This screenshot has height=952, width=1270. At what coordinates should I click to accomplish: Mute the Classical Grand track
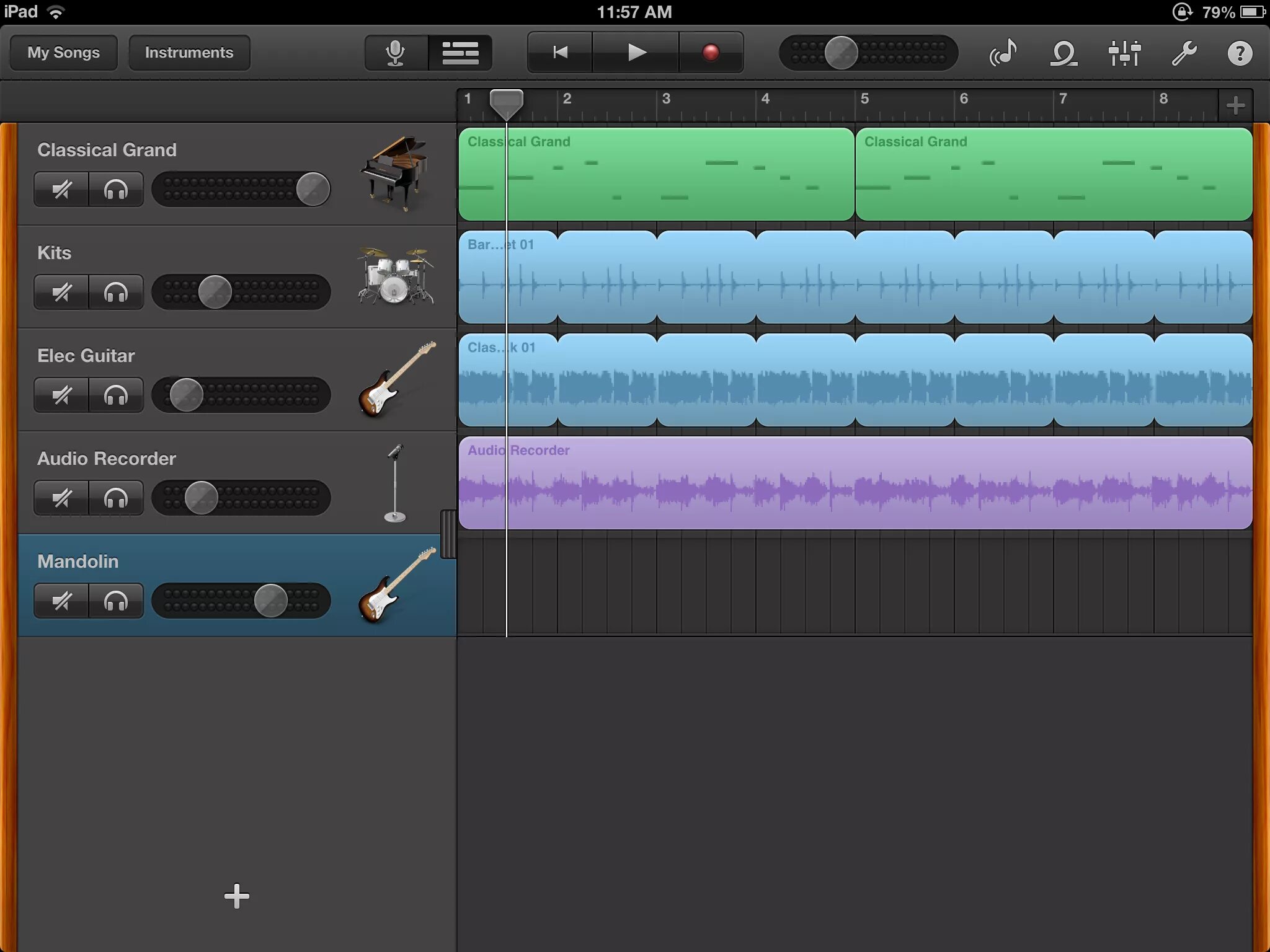pos(61,189)
